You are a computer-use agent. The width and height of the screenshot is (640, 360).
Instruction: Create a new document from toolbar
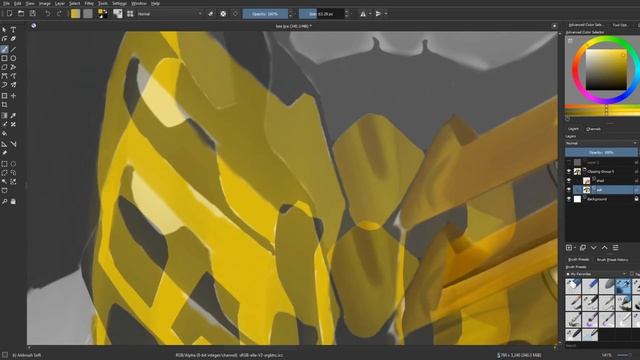pyautogui.click(x=9, y=13)
